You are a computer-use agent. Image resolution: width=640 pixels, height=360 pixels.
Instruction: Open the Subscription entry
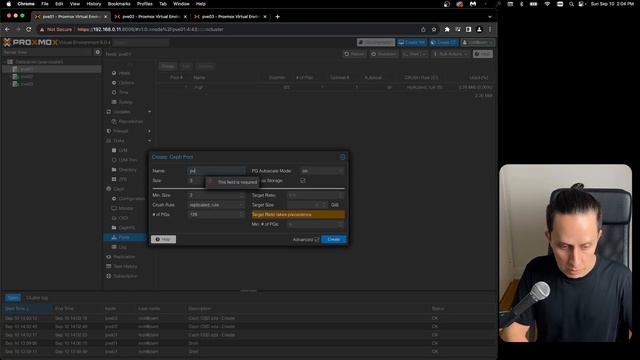pyautogui.click(x=125, y=276)
